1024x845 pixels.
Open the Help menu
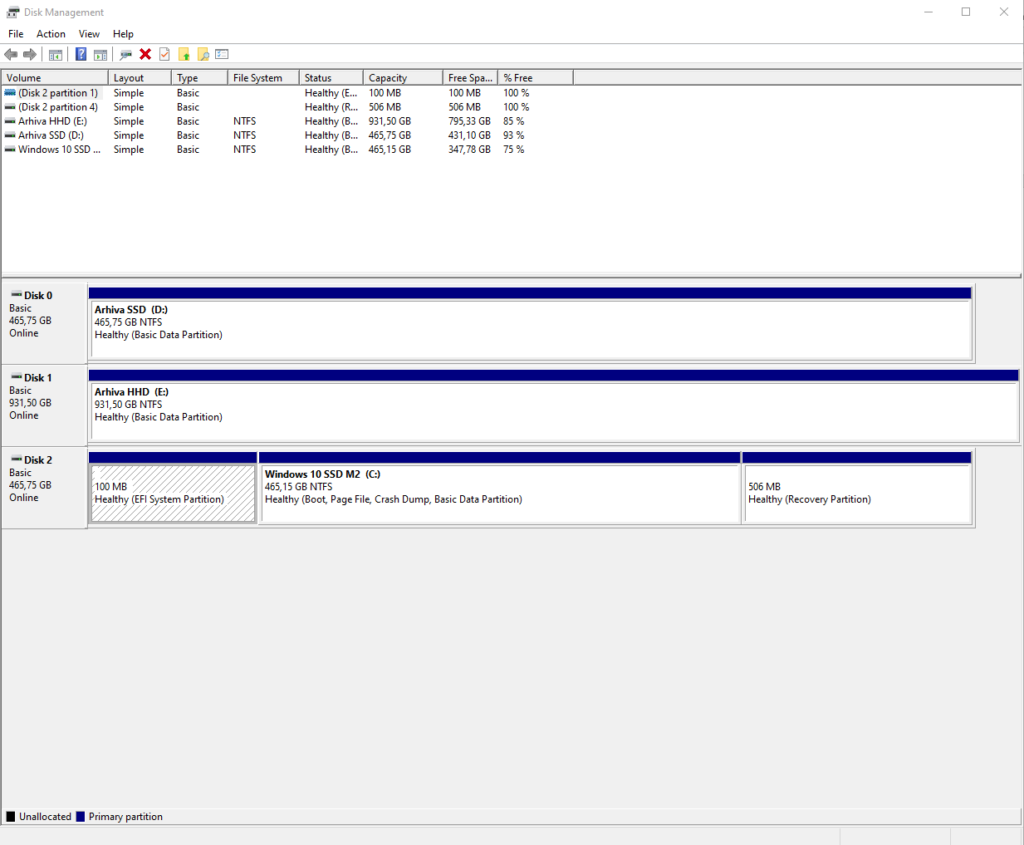click(123, 34)
